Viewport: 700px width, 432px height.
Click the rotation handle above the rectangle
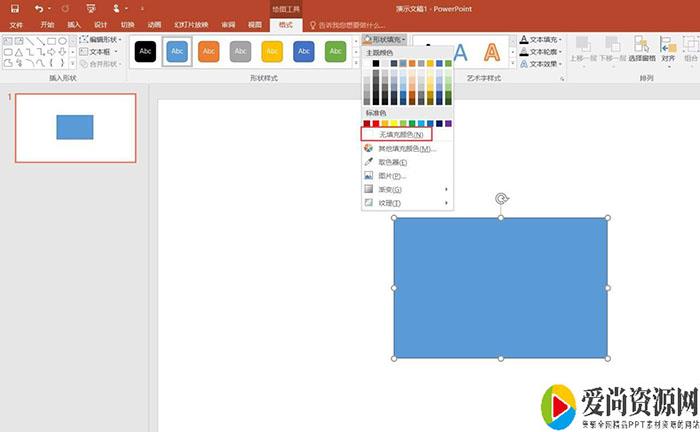pyautogui.click(x=501, y=199)
